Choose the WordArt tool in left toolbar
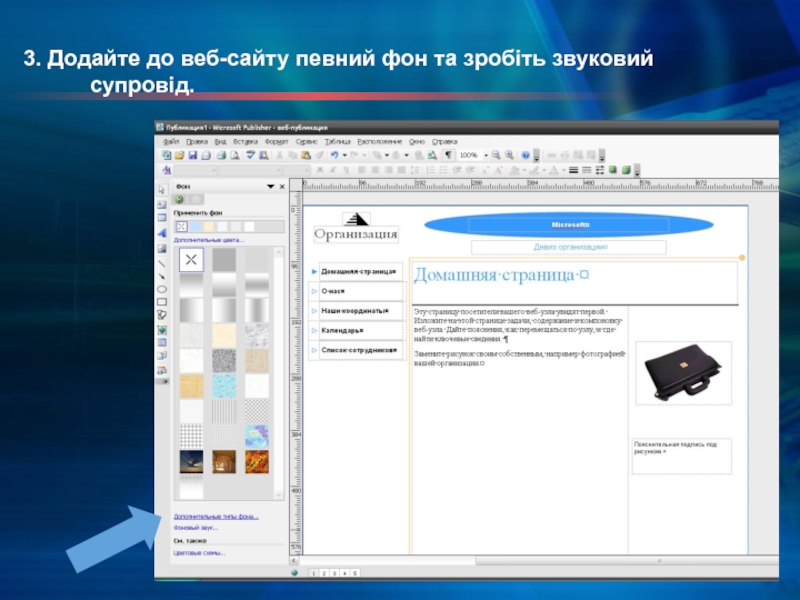Image resolution: width=800 pixels, height=600 pixels. [162, 233]
